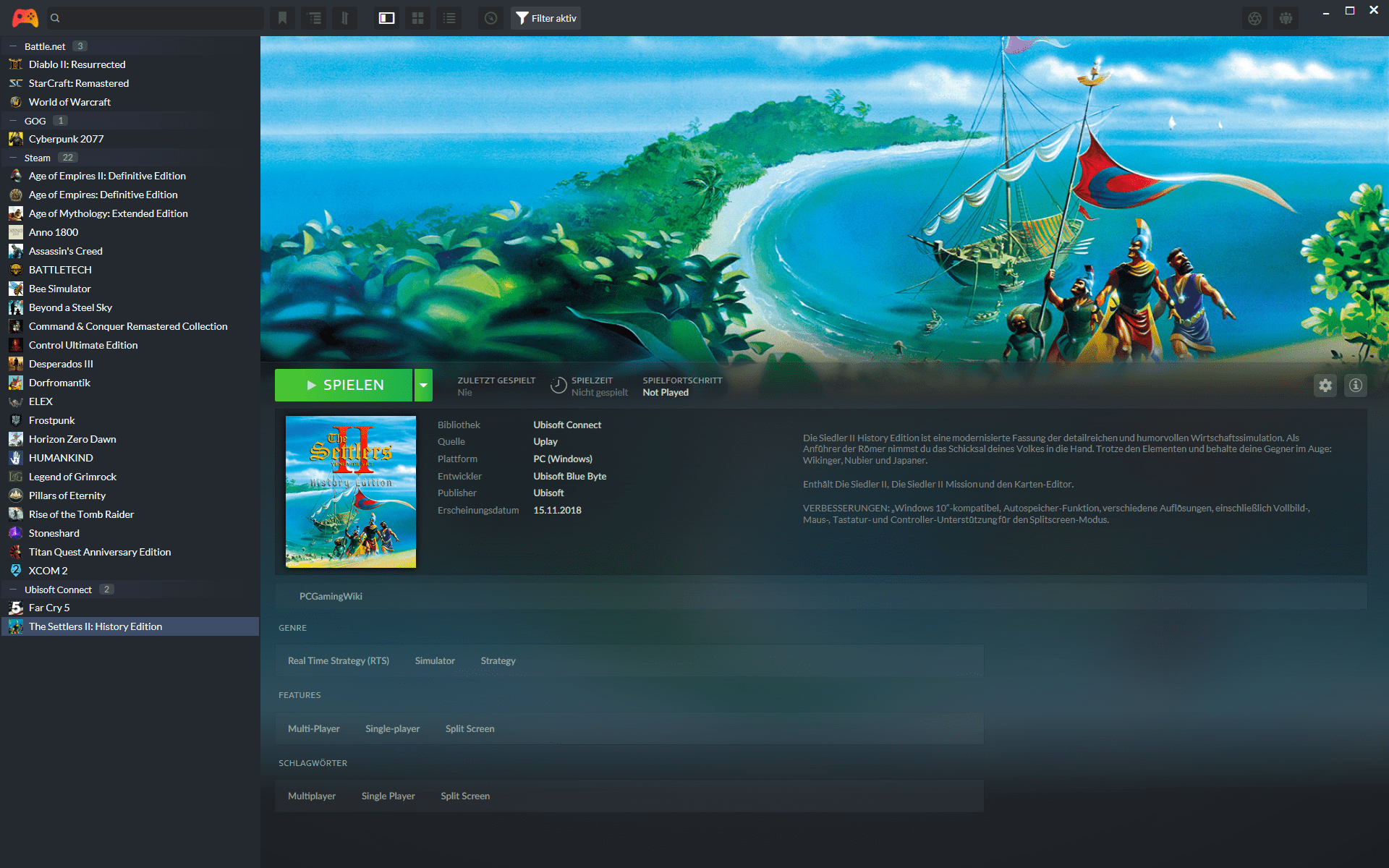Image resolution: width=1389 pixels, height=868 pixels.
Task: Select Far Cry 5
Action: [x=130, y=608]
